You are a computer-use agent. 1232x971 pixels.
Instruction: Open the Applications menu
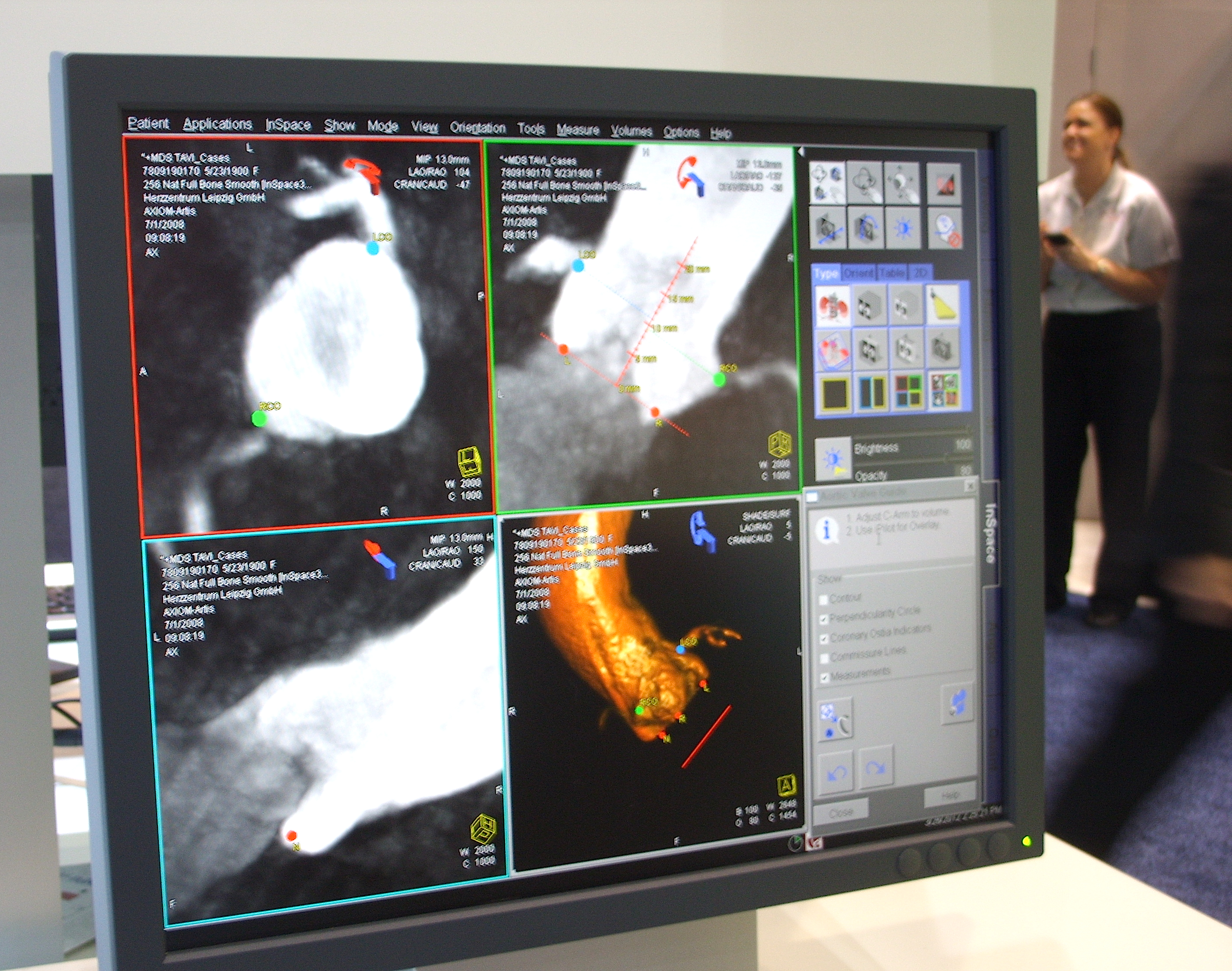click(x=217, y=124)
